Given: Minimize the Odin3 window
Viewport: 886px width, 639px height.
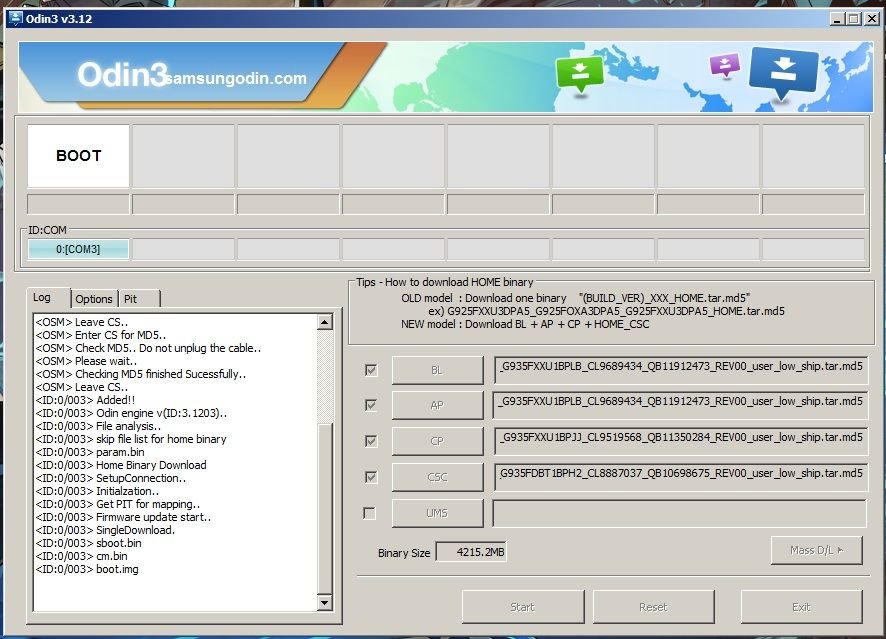Looking at the screenshot, I should pyautogui.click(x=837, y=19).
